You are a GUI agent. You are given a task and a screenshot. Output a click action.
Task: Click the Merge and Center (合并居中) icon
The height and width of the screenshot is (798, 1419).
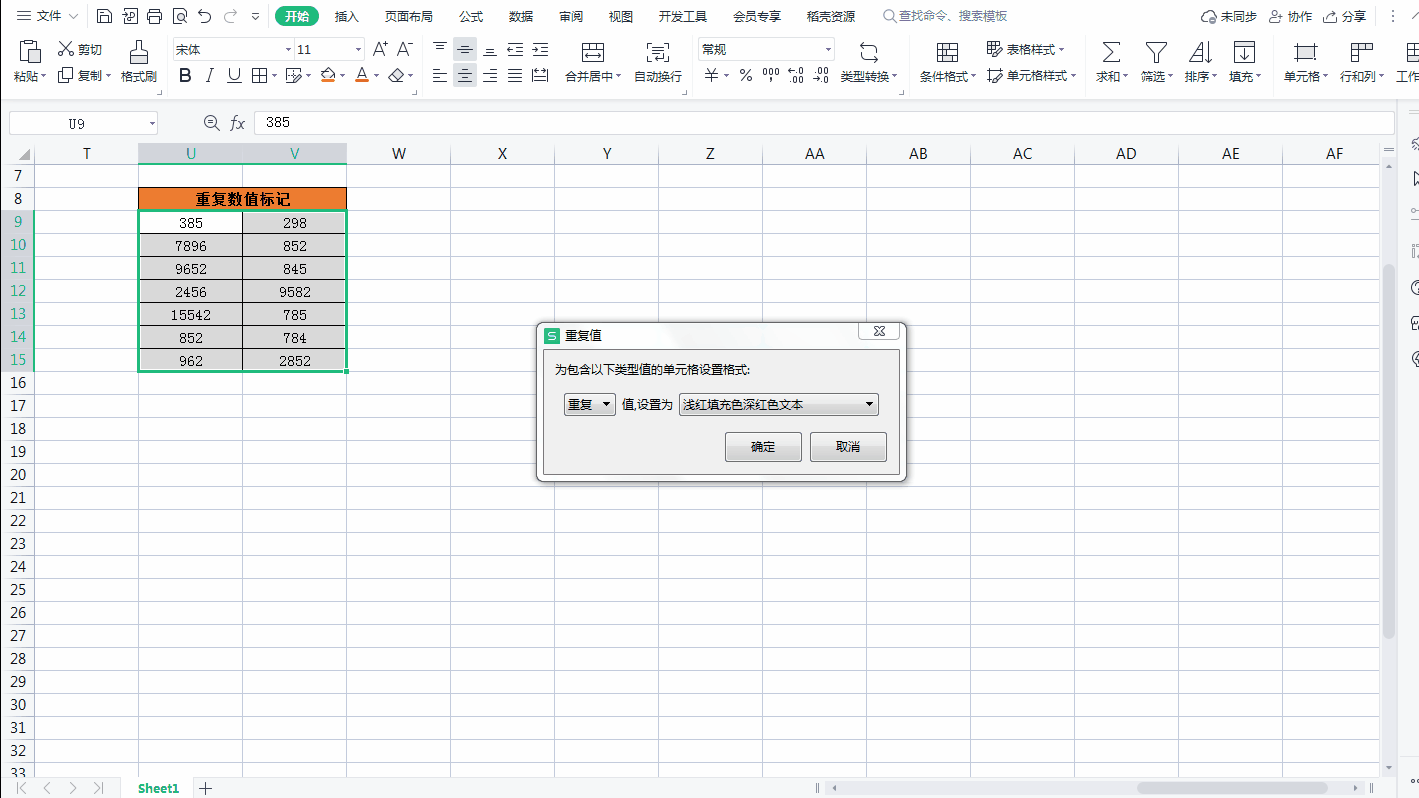(x=593, y=52)
